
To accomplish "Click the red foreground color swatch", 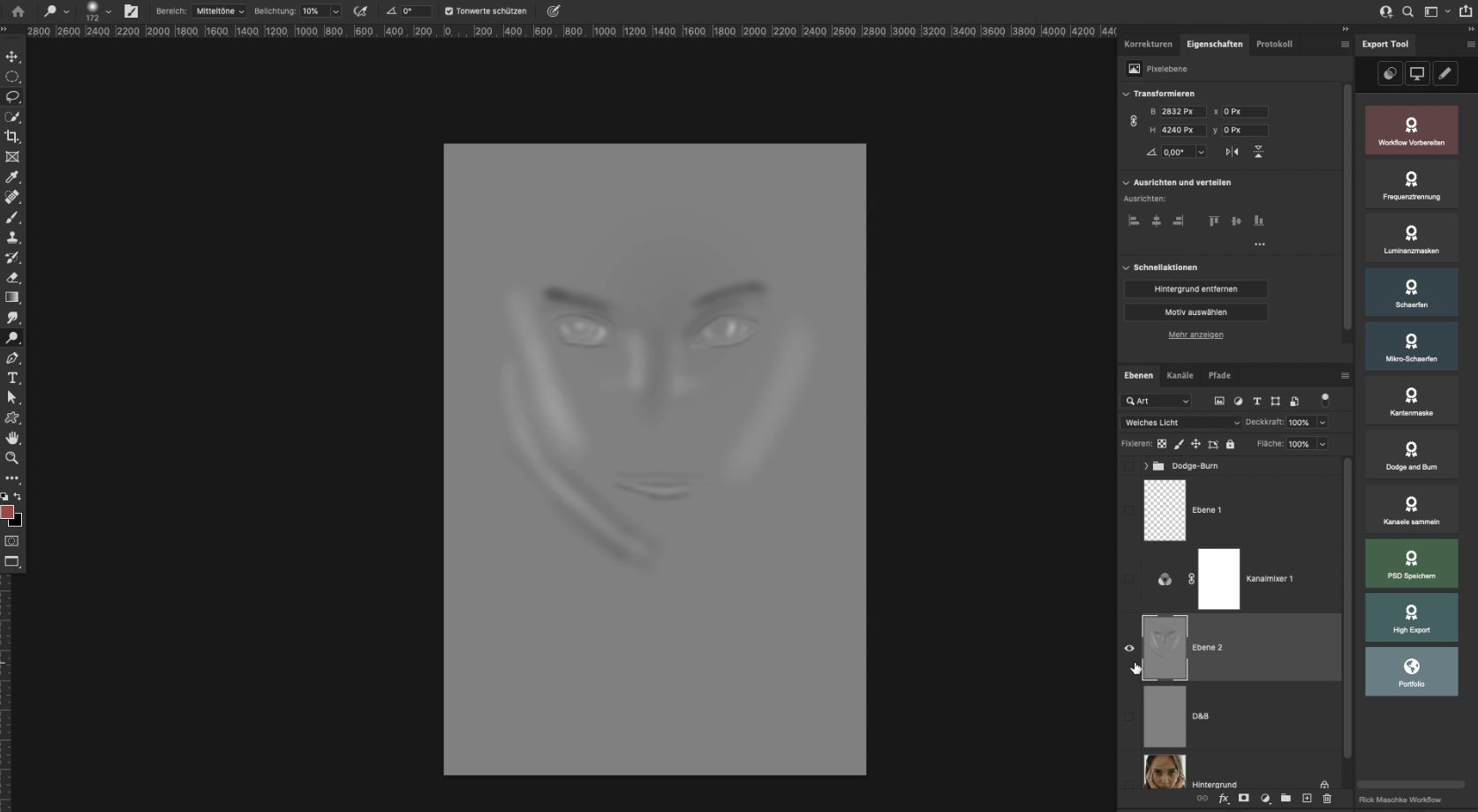I will (x=7, y=512).
